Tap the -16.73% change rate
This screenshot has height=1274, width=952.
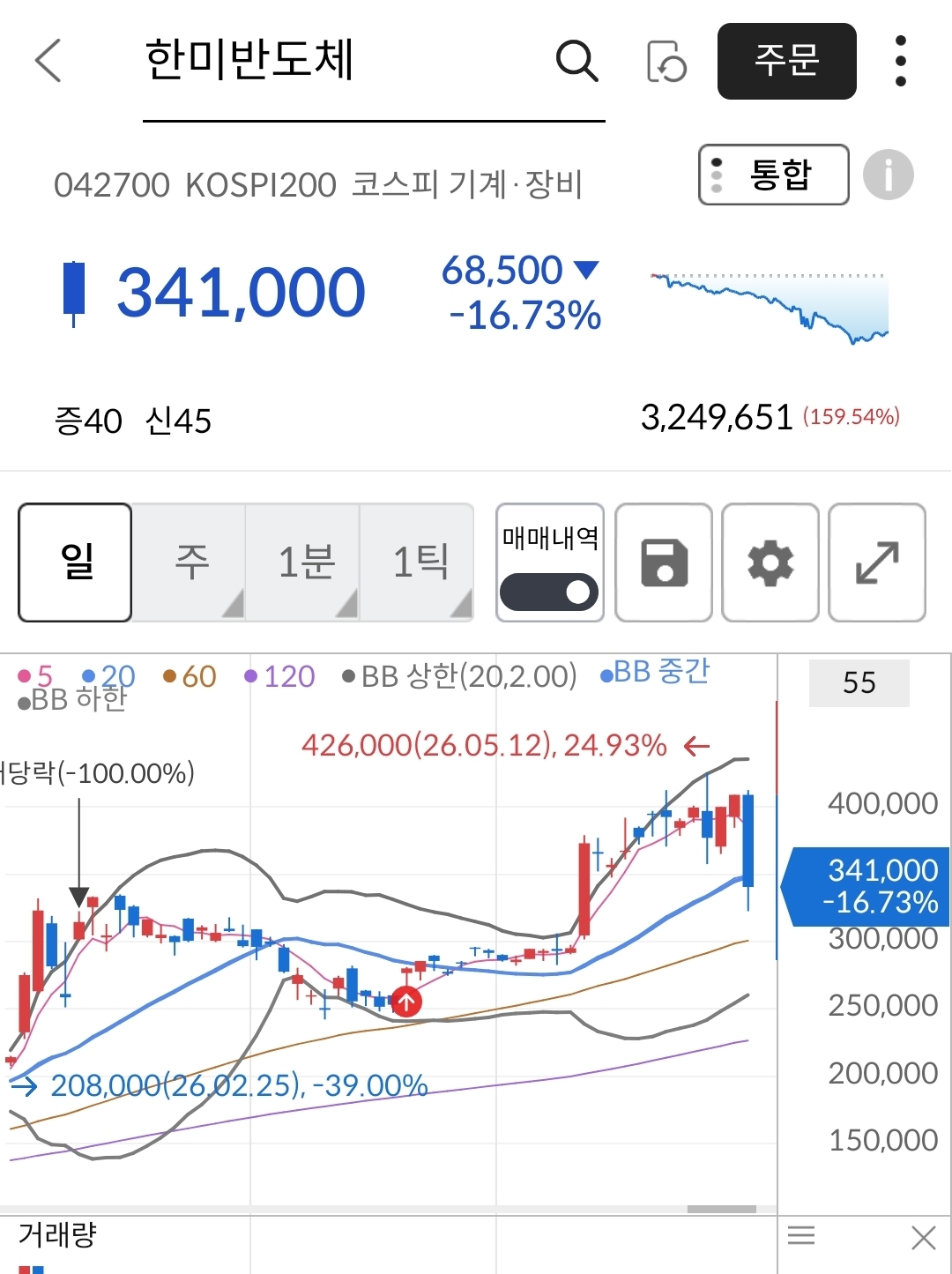coord(525,316)
